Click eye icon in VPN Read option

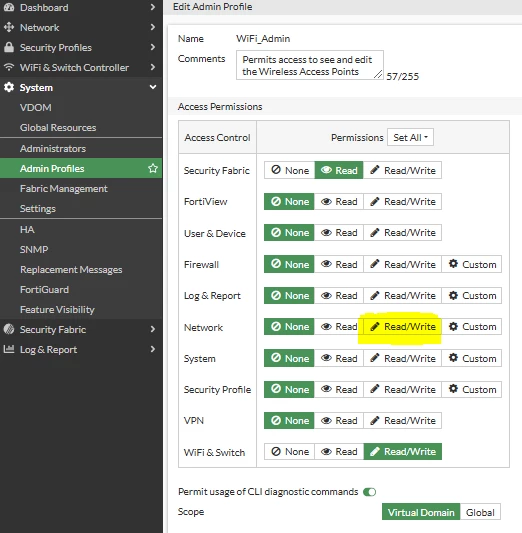point(326,420)
